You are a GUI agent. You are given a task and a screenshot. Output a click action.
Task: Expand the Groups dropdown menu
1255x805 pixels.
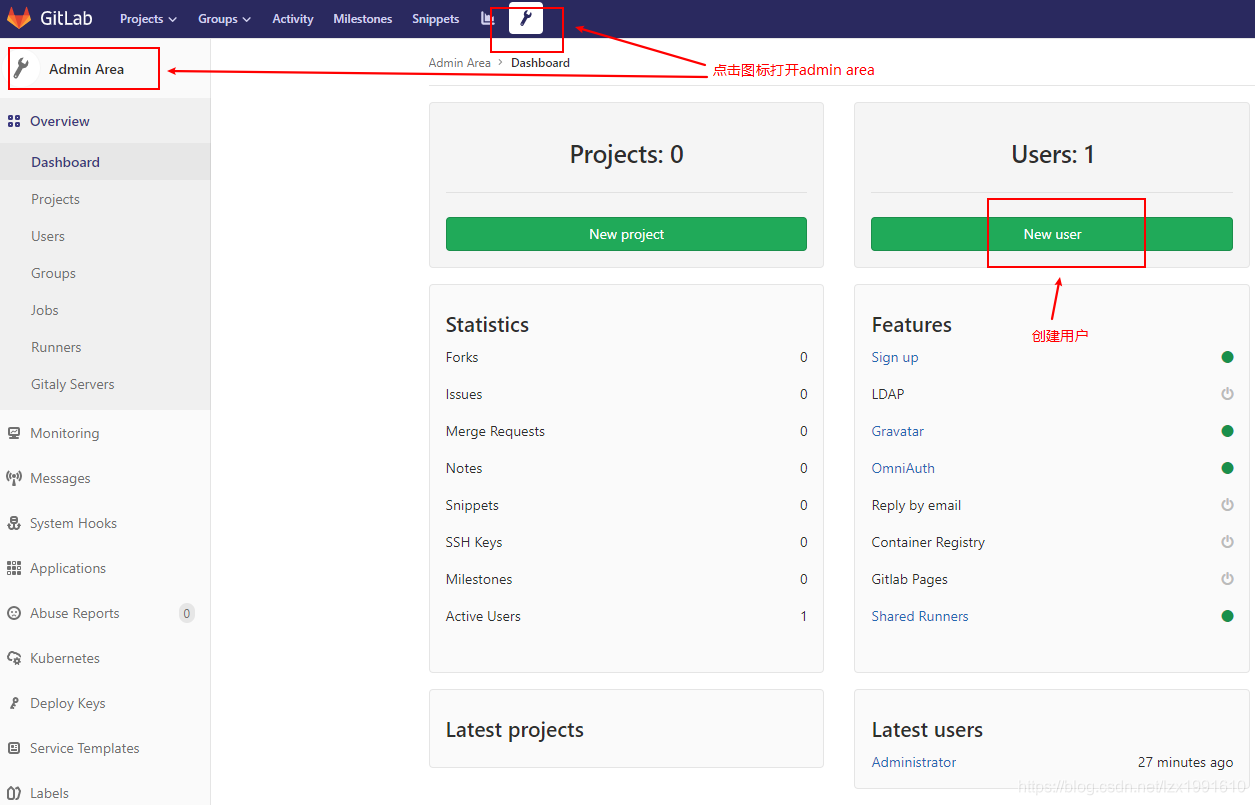tap(223, 18)
